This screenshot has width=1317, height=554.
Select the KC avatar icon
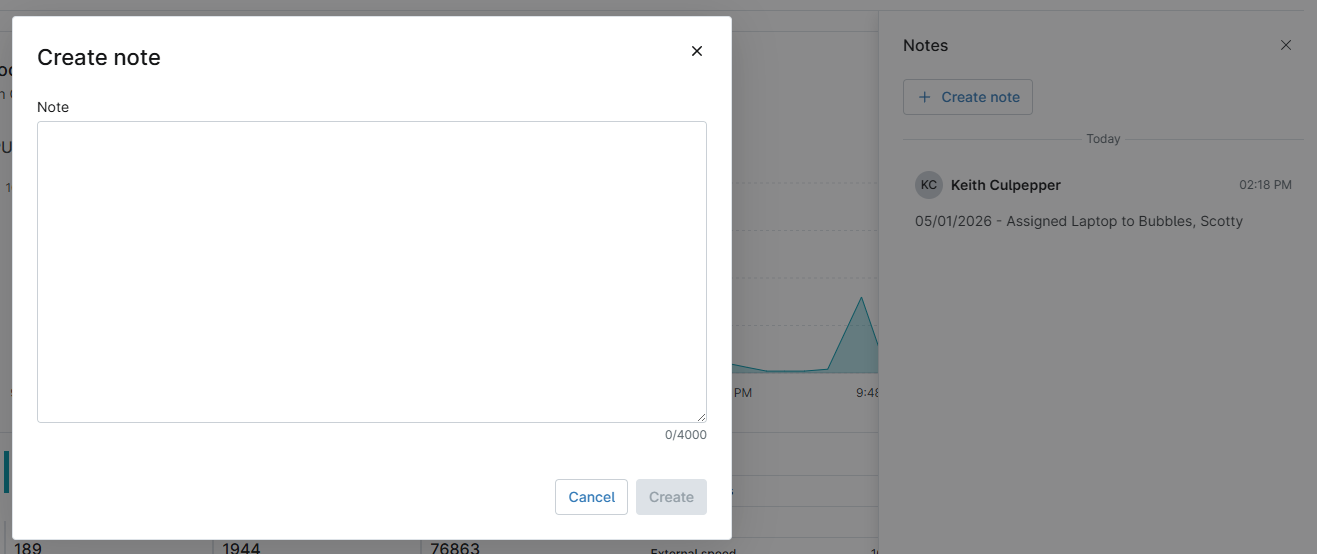pos(929,185)
